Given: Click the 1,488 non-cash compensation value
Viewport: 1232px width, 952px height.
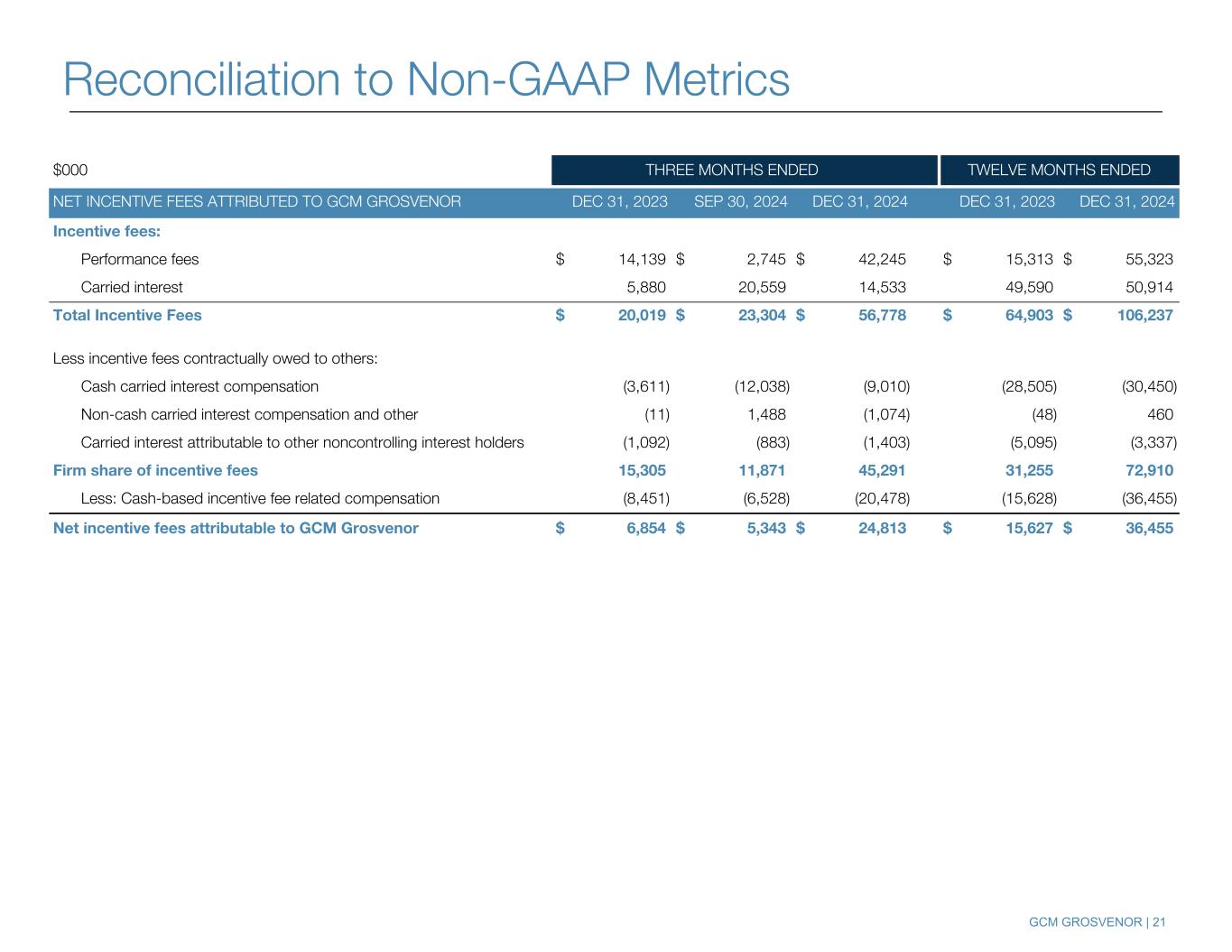Looking at the screenshot, I should 765,414.
